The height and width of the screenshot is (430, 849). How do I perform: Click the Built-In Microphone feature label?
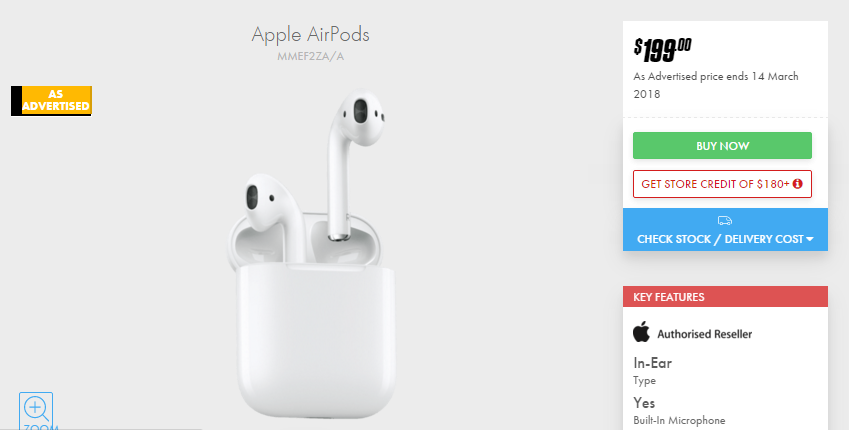point(679,420)
